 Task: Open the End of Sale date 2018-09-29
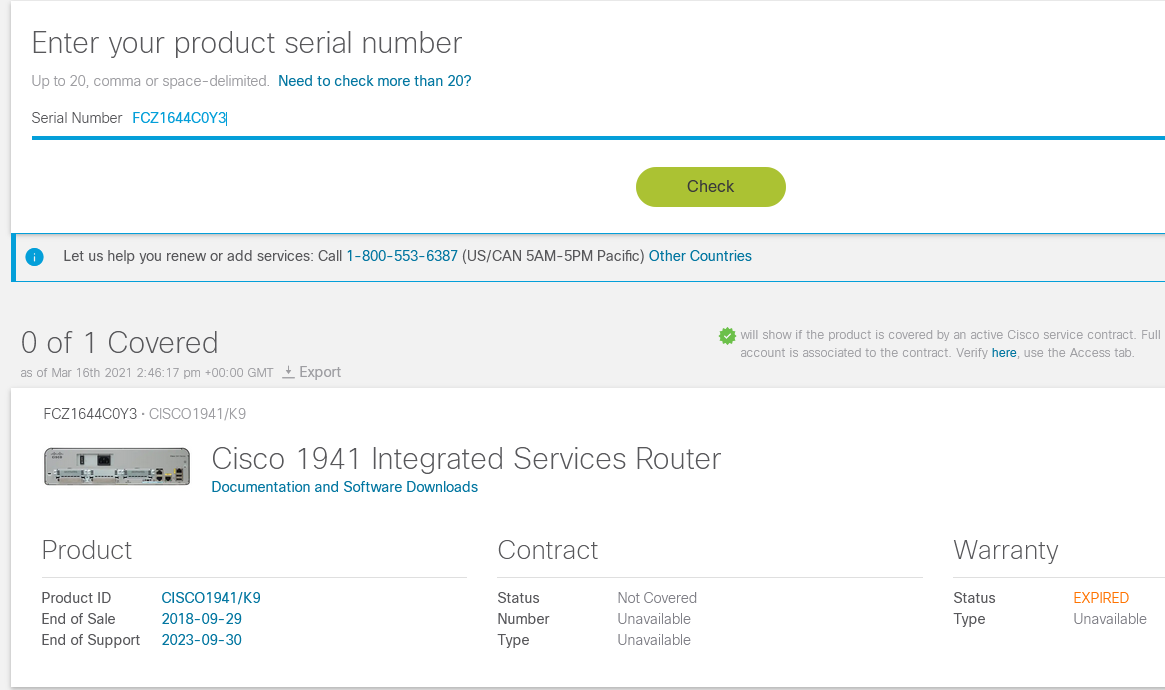coord(201,618)
